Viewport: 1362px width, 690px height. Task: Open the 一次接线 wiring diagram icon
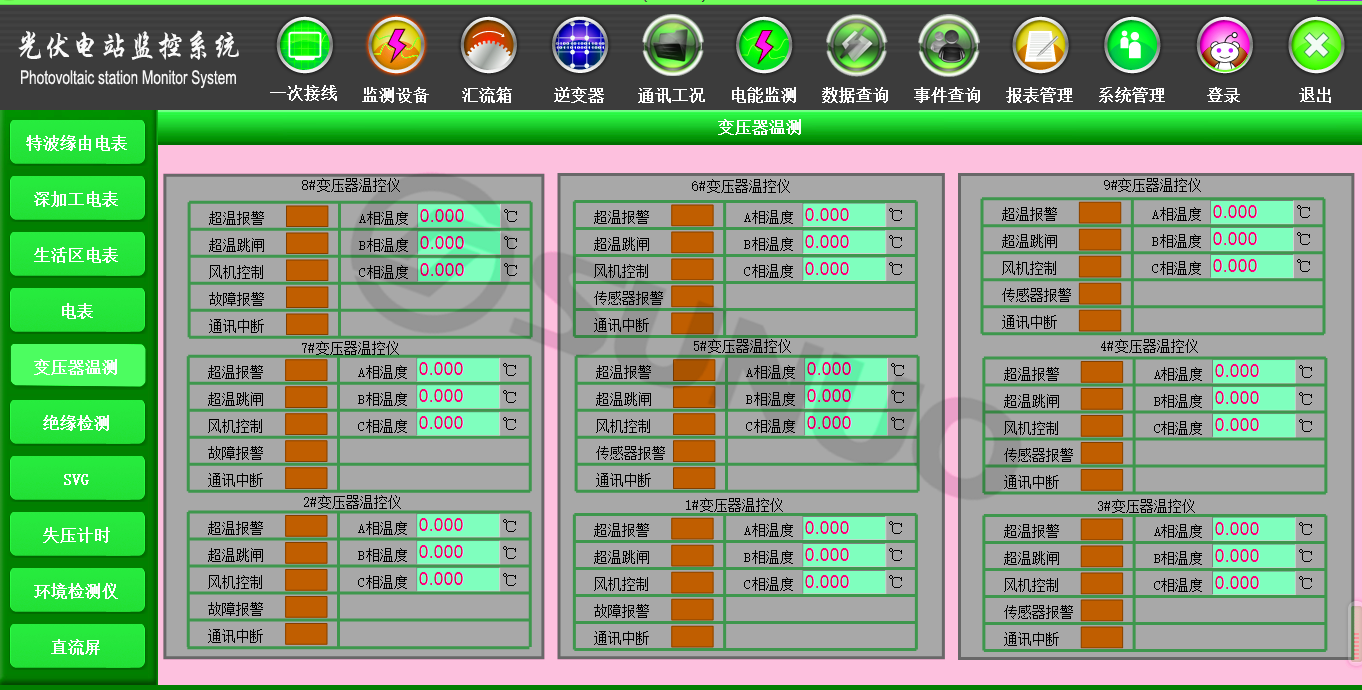(x=304, y=46)
